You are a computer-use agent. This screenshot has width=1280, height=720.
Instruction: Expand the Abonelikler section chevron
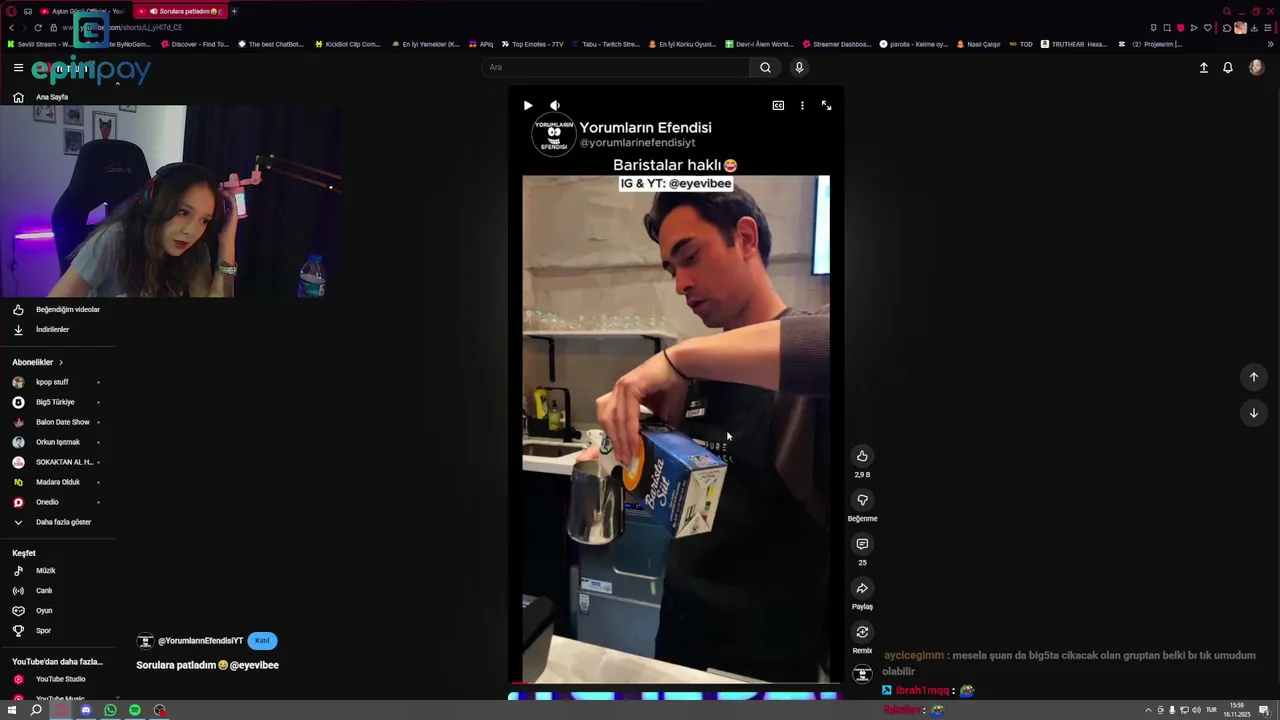pyautogui.click(x=60, y=362)
